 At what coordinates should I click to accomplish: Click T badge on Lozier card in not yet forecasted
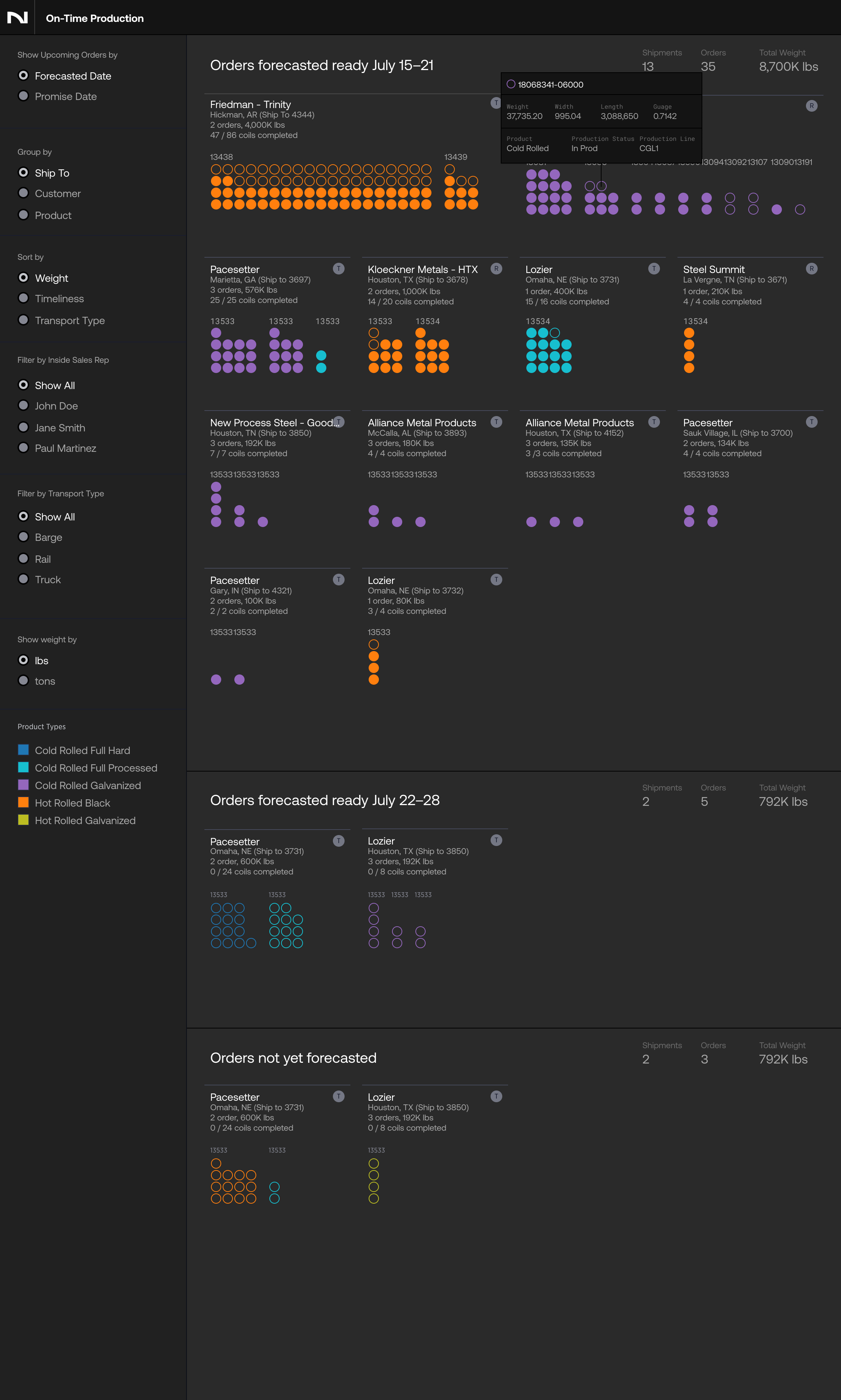coord(496,1096)
